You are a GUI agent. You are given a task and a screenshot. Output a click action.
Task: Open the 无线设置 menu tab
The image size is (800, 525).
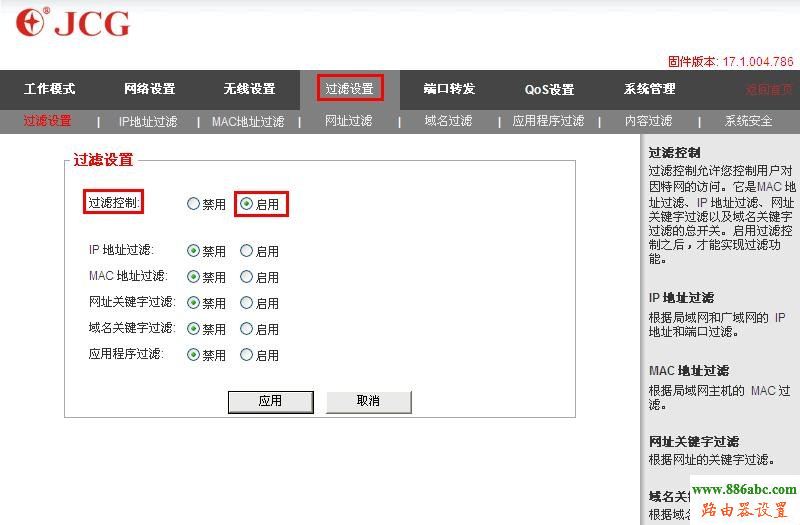tap(249, 89)
